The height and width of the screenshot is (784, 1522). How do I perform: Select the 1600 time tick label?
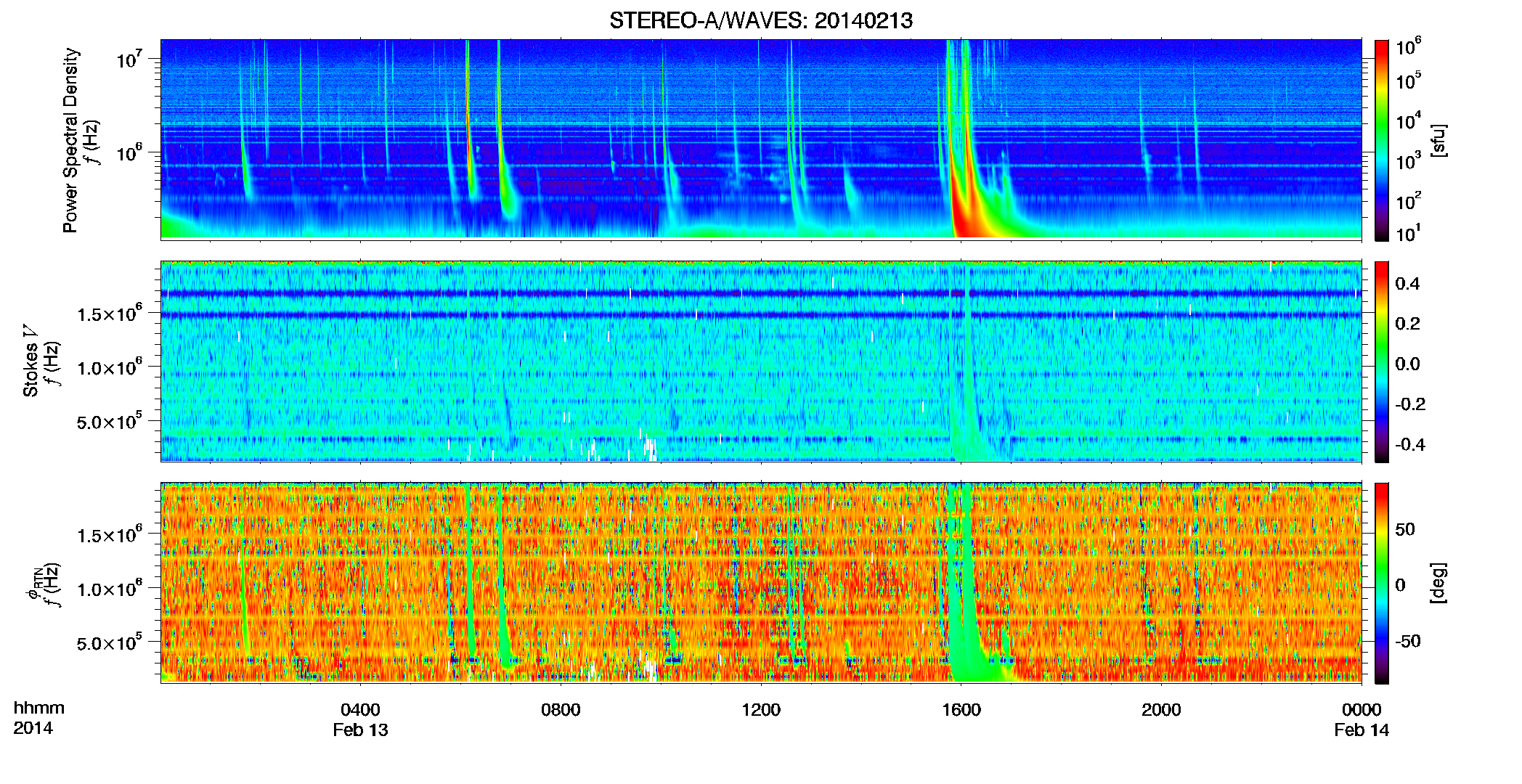[961, 709]
